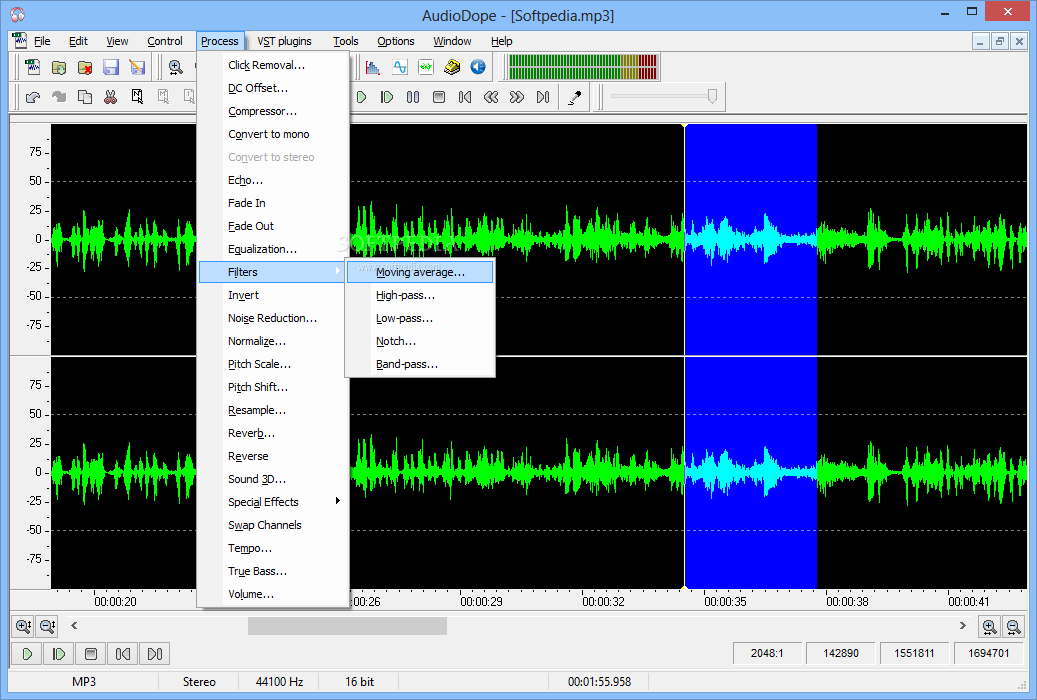Open the View menu
The width and height of the screenshot is (1037, 700).
(117, 41)
